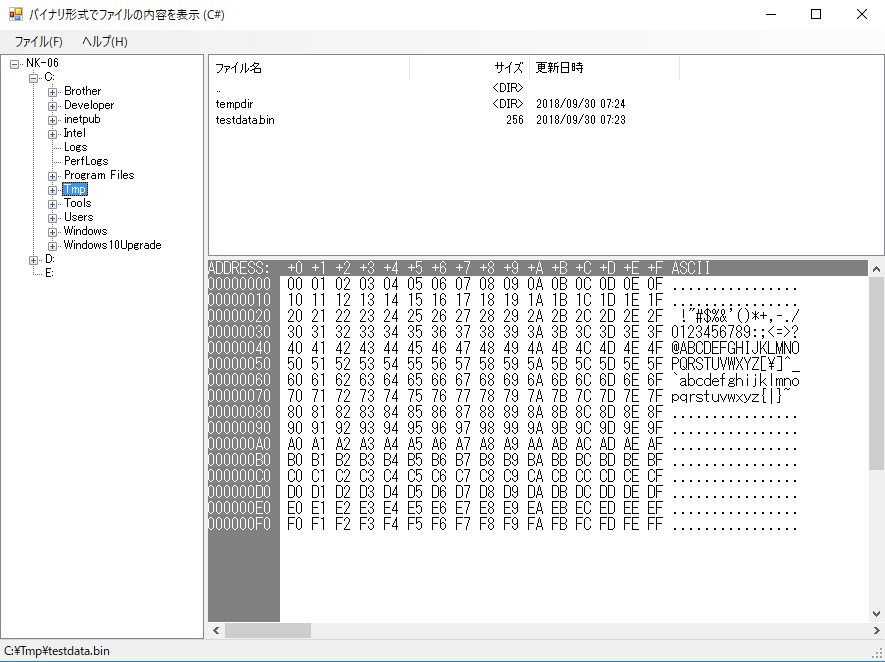The height and width of the screenshot is (662, 885).
Task: Click the vertical scrollbar thumb in hex view
Action: click(x=876, y=374)
